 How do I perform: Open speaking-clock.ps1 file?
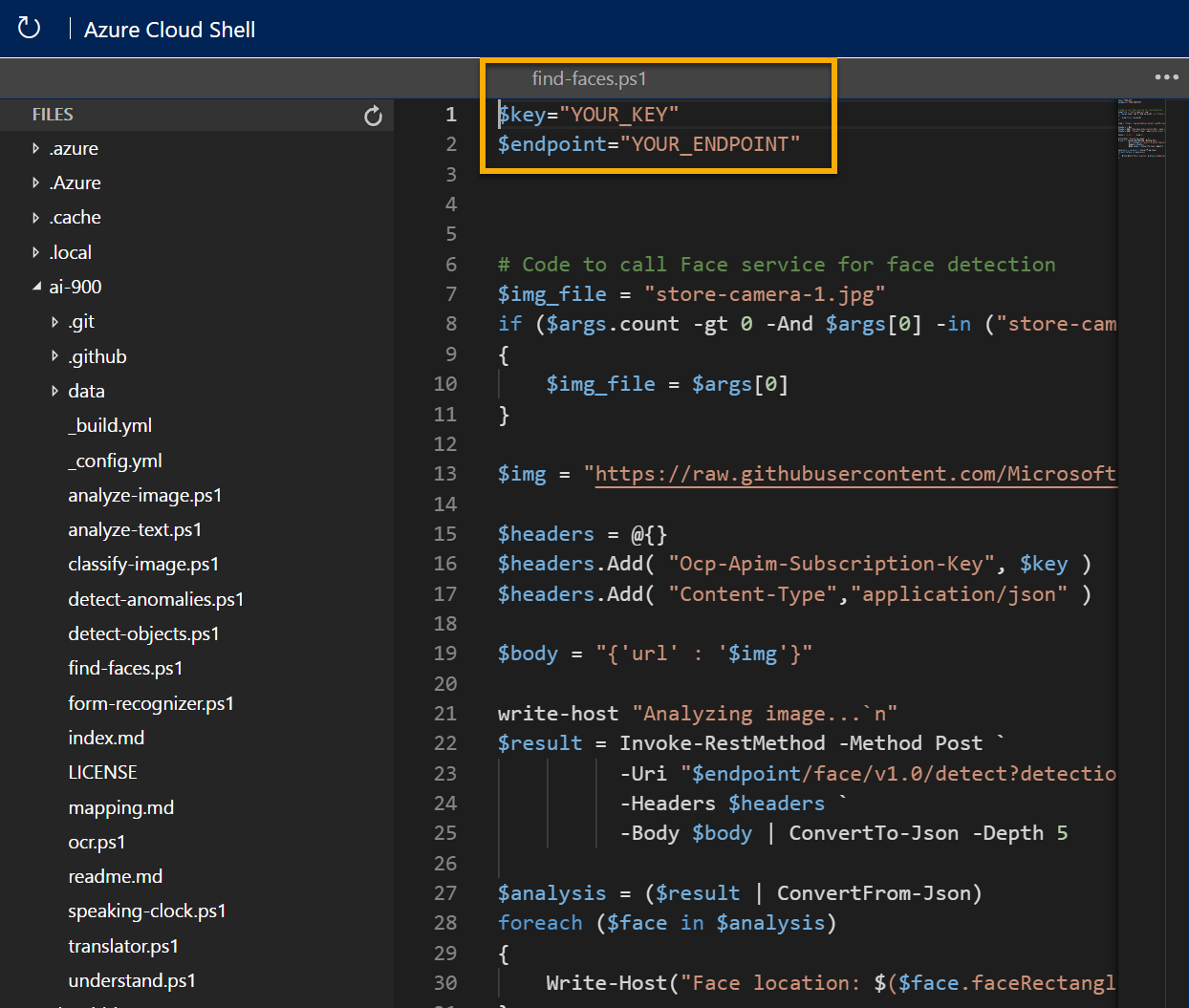147,911
